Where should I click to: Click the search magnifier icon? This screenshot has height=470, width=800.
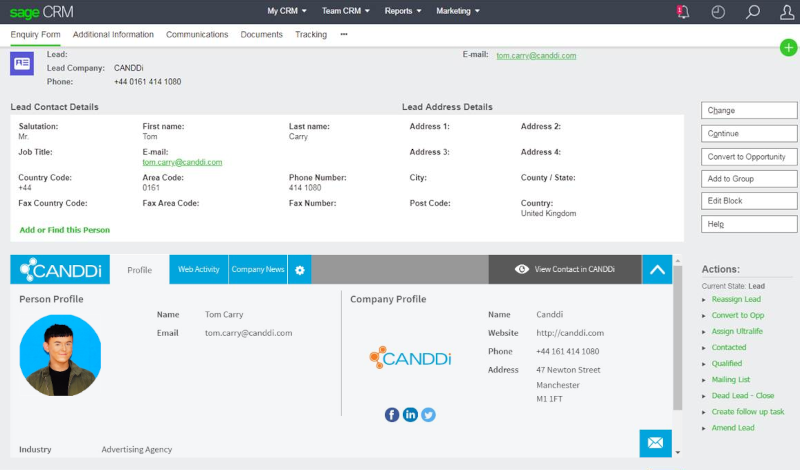[753, 12]
